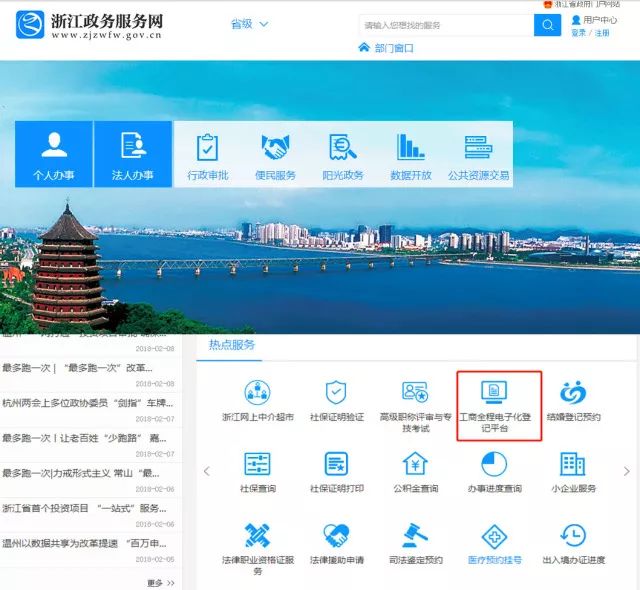Open 用户中心 user center
This screenshot has width=640, height=590.
(594, 20)
